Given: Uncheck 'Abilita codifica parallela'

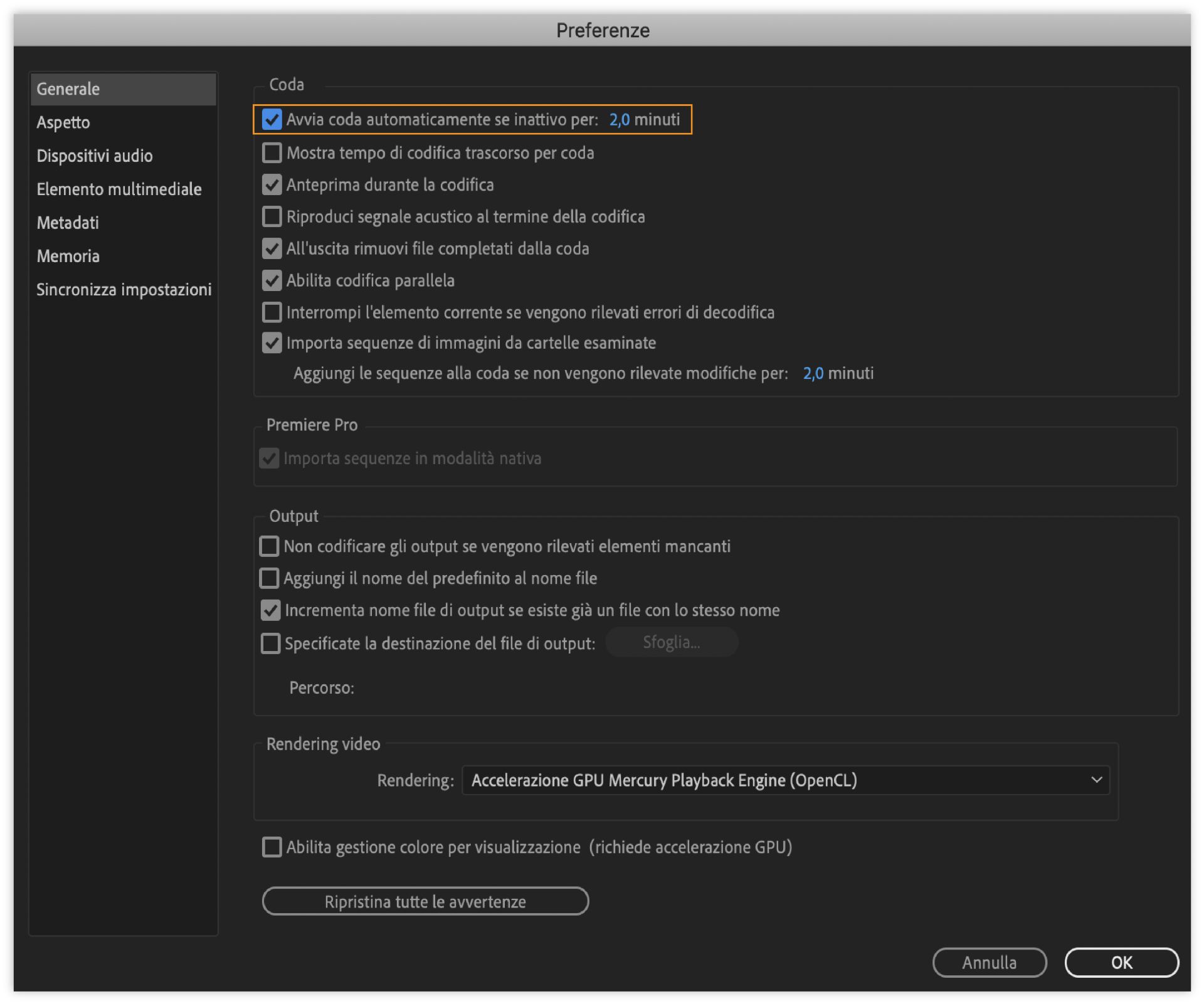Looking at the screenshot, I should pos(272,280).
